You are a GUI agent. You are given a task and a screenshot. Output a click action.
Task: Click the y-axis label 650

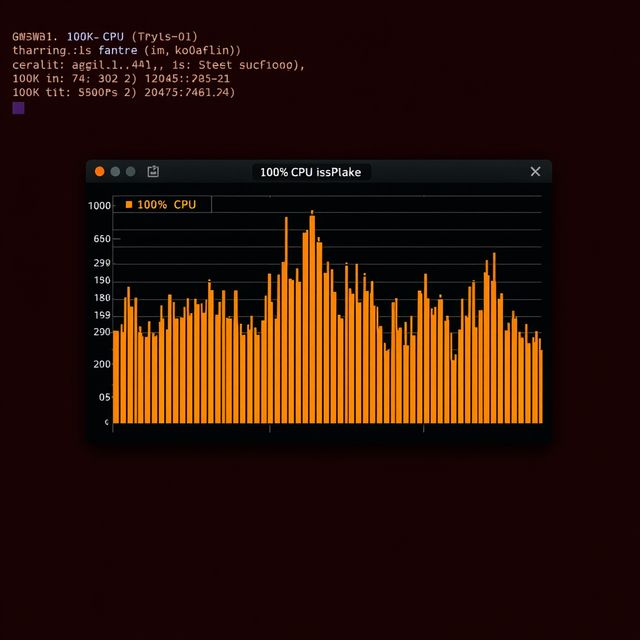click(x=102, y=239)
